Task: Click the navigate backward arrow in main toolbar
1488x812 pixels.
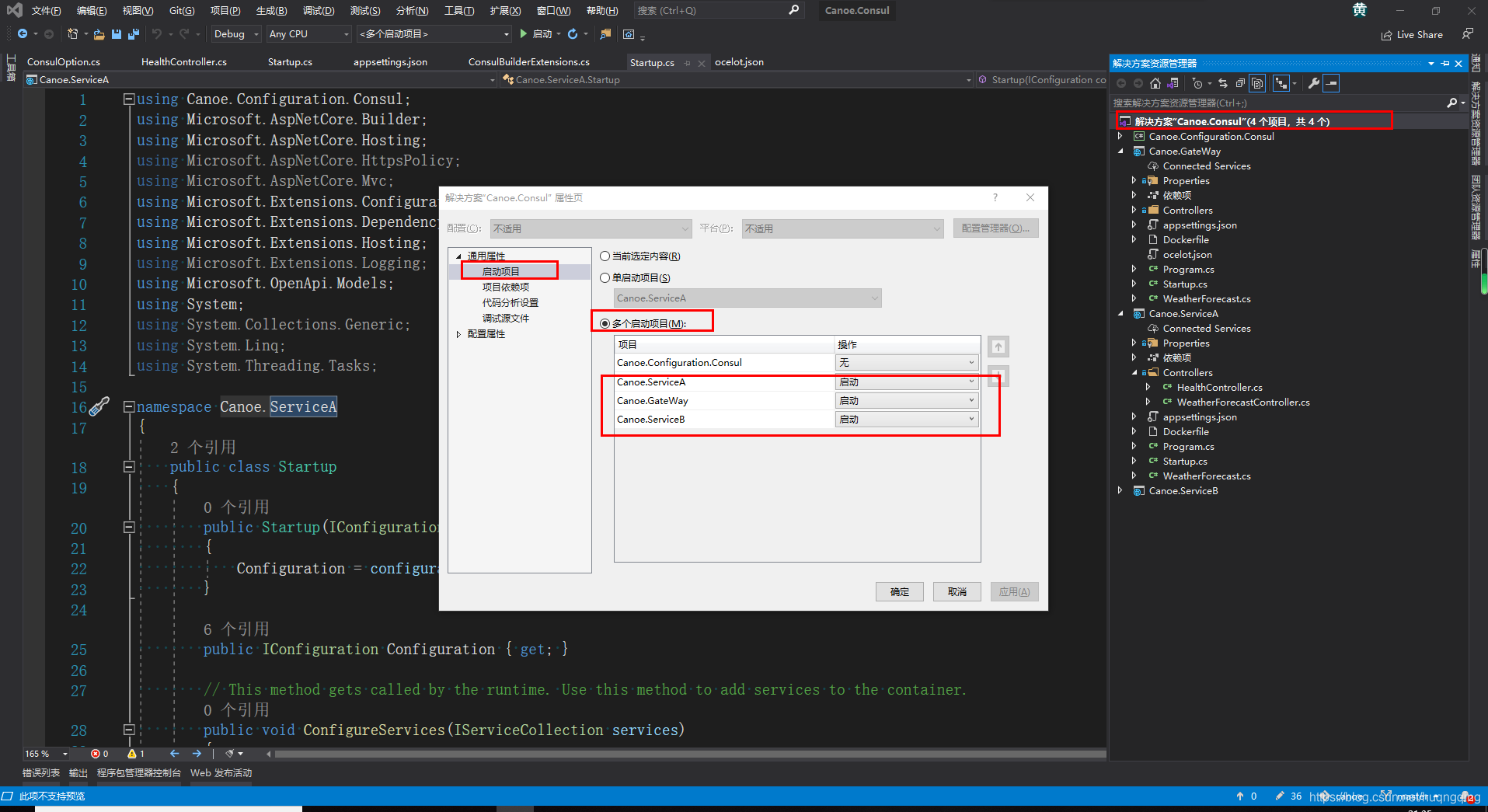Action: click(x=23, y=34)
